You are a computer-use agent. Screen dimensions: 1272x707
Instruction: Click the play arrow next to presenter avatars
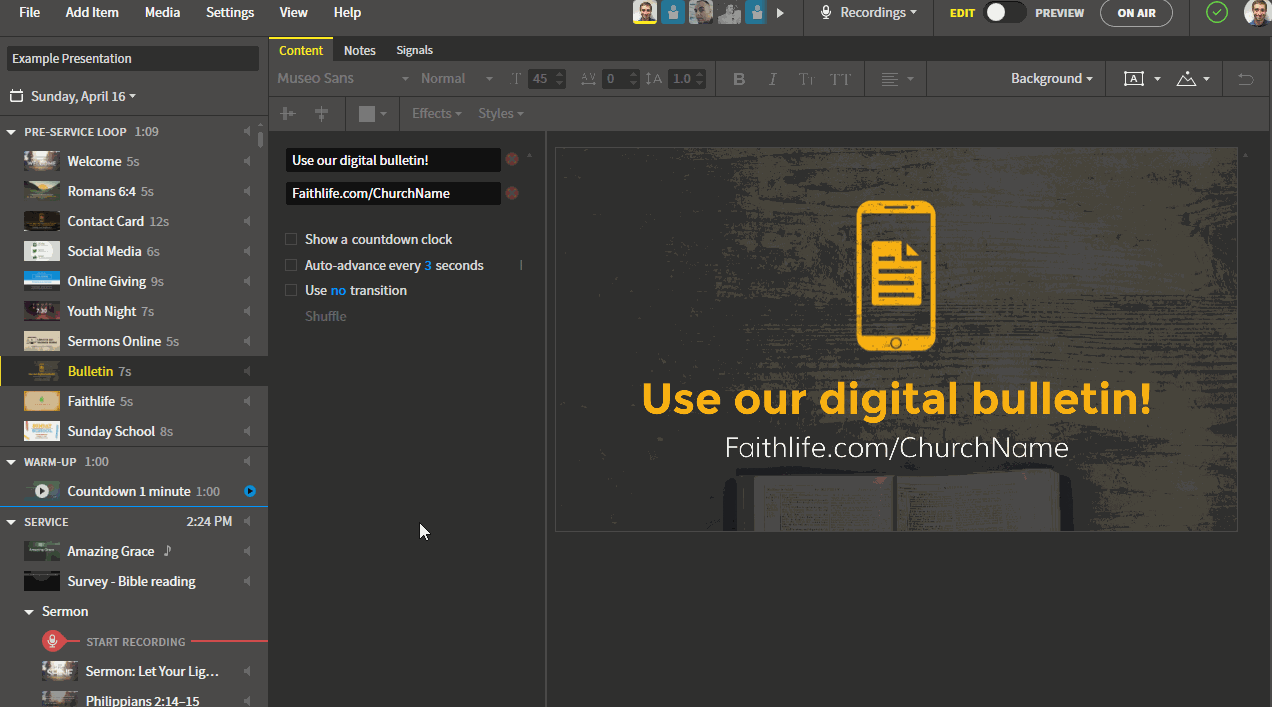[x=780, y=13]
